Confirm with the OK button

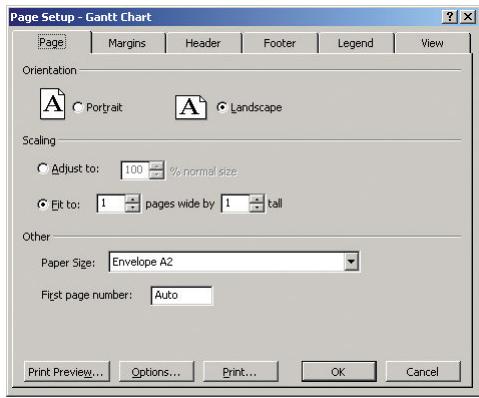(x=339, y=372)
